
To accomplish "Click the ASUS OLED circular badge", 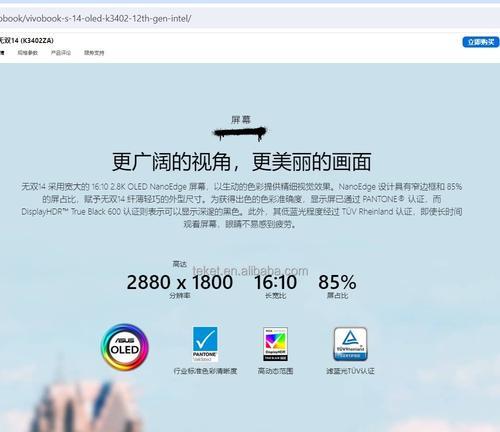I will [x=125, y=347].
